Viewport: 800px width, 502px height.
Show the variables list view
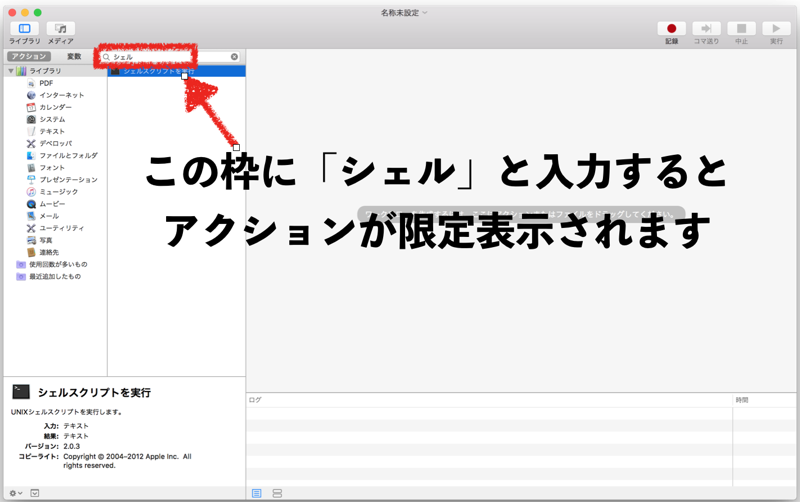(x=277, y=493)
